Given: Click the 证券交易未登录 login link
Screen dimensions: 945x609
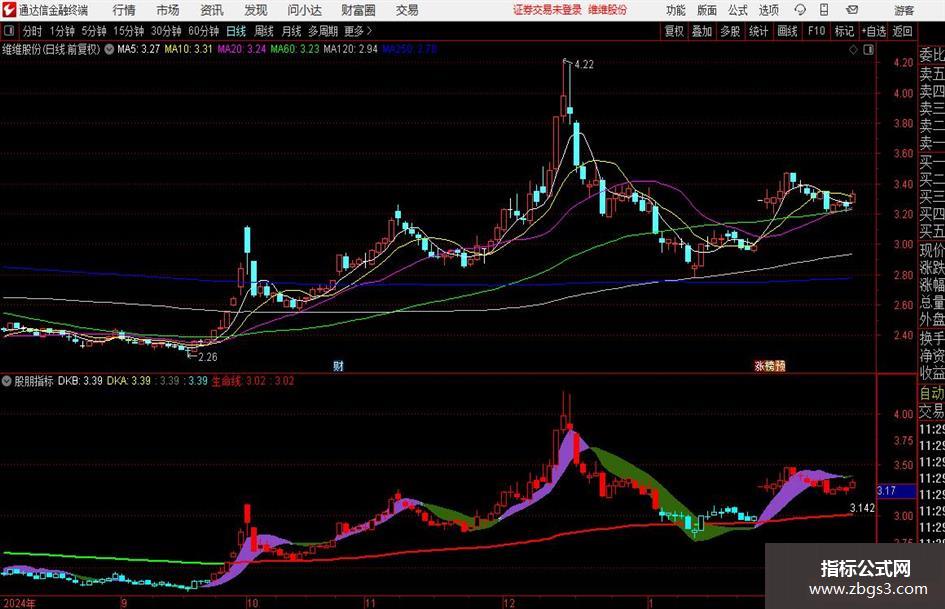Looking at the screenshot, I should (x=548, y=10).
